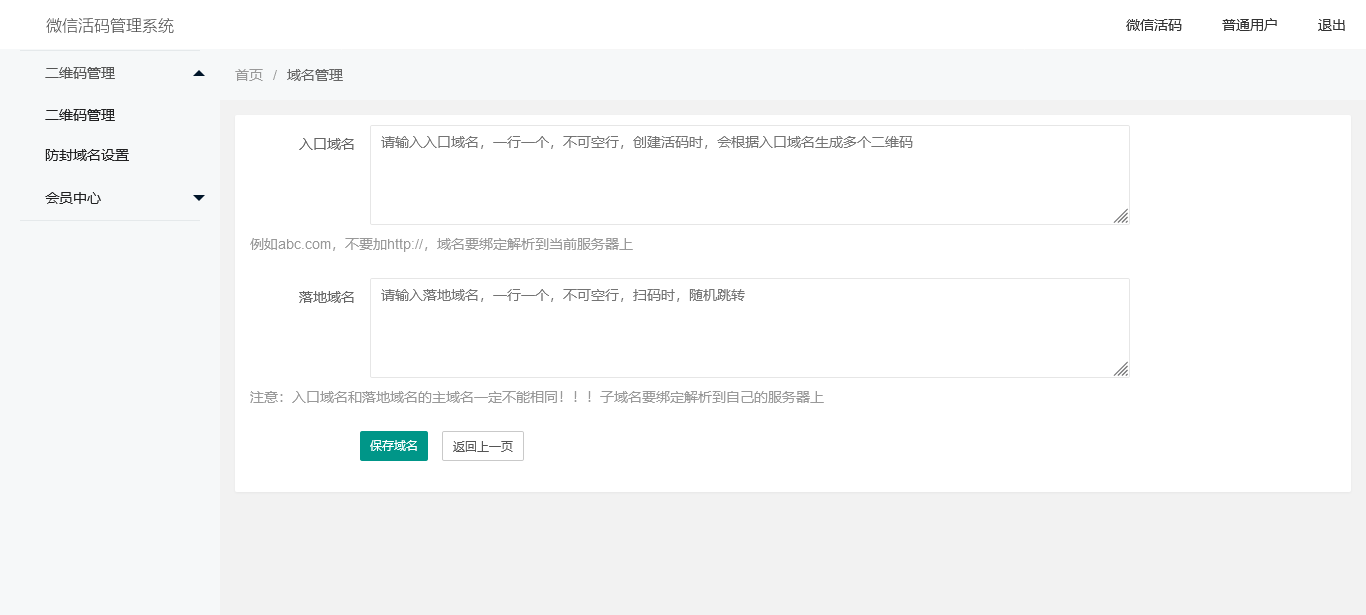Click the 返回上一页 button
The height and width of the screenshot is (615, 1366).
coord(483,446)
